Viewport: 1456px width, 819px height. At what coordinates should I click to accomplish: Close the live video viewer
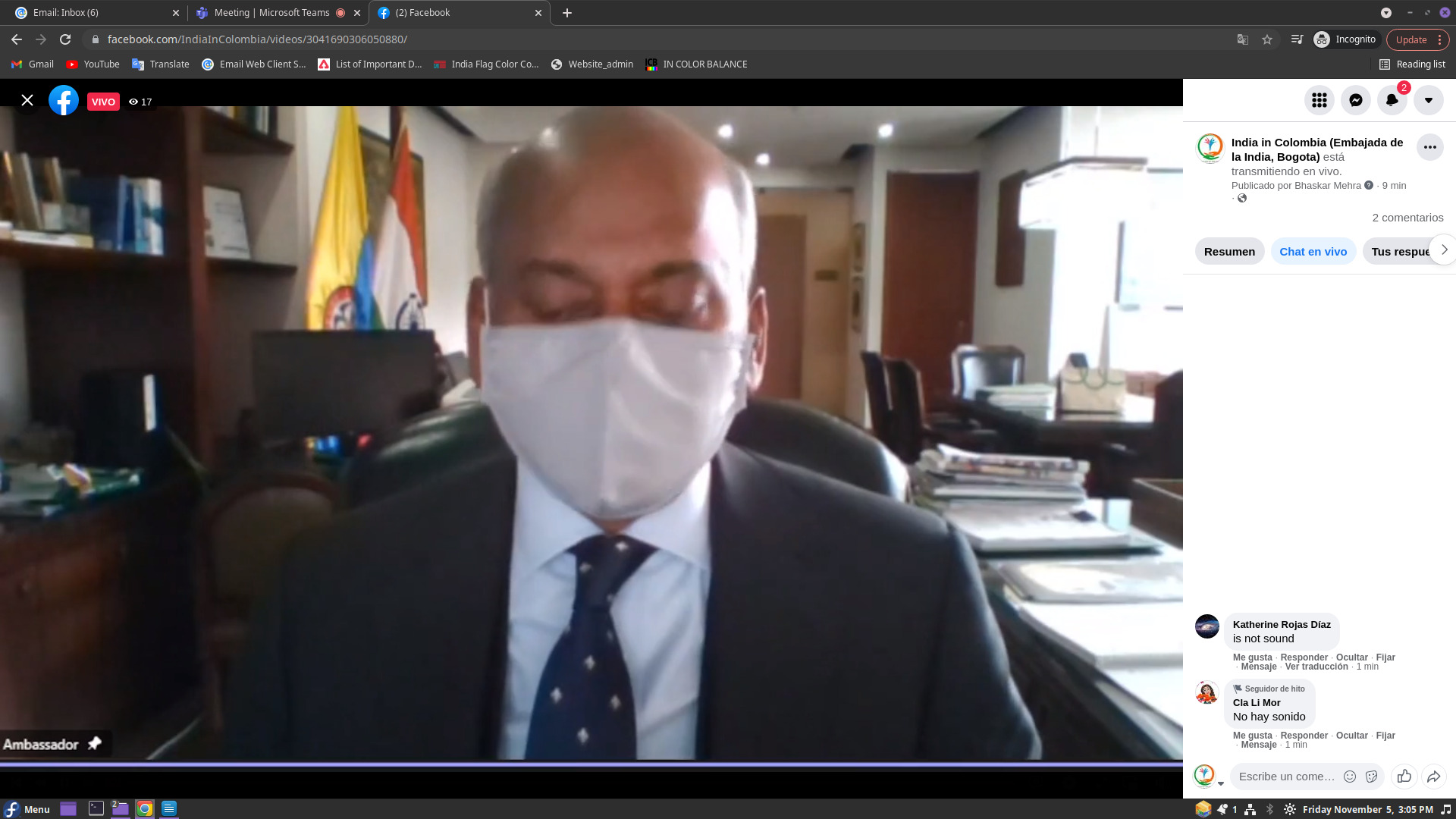coord(27,100)
